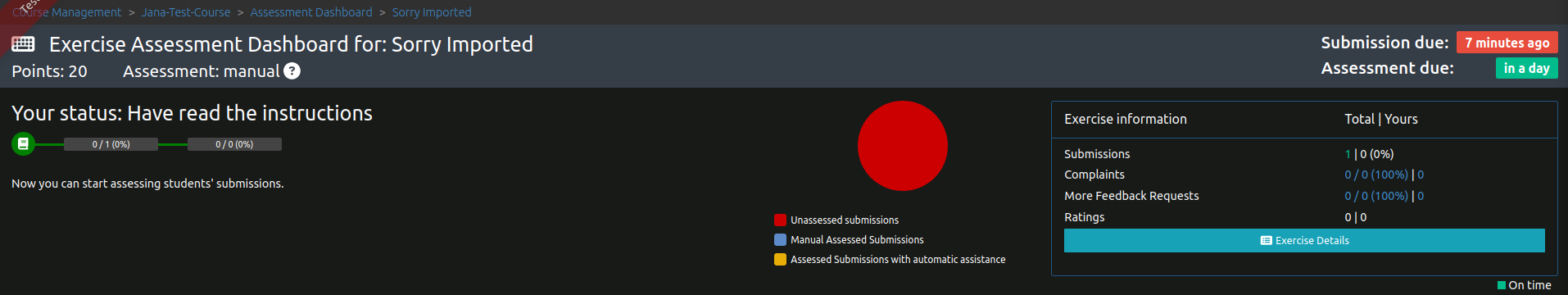Screen dimensions: 1568x295
Task: Click the green On time legend square
Action: pos(1502,285)
